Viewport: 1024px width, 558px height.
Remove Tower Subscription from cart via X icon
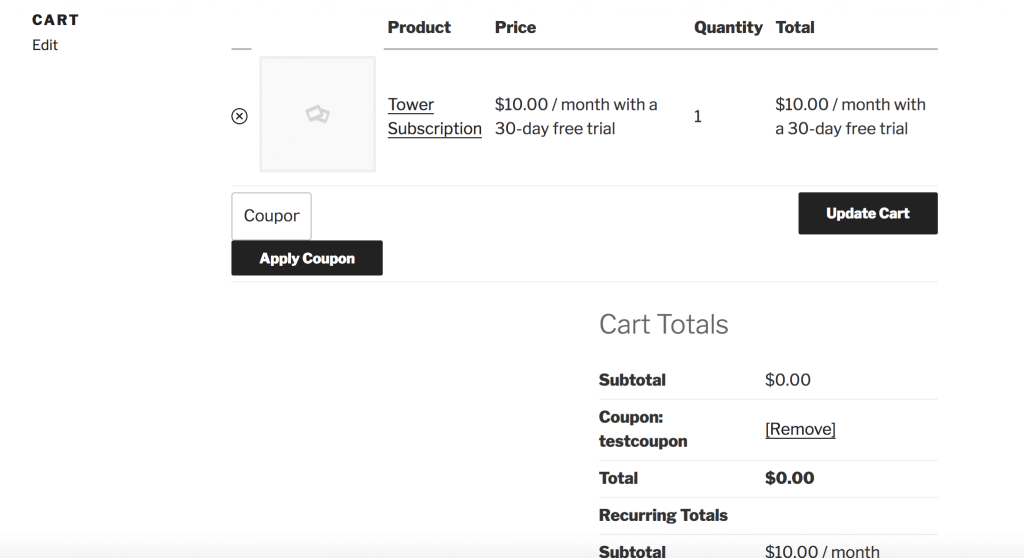coord(240,116)
